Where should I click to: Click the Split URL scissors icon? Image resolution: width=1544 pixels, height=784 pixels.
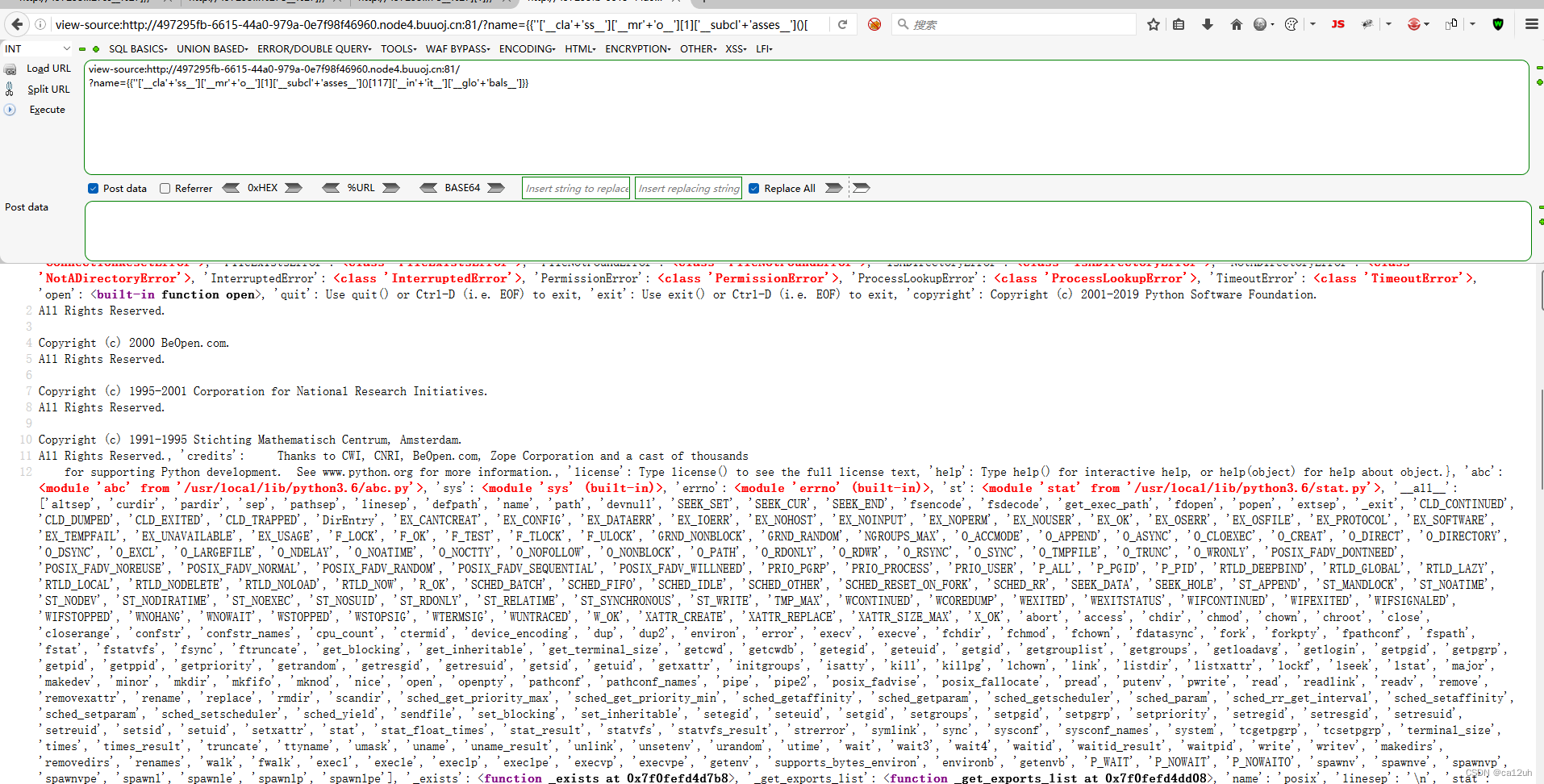coord(10,90)
